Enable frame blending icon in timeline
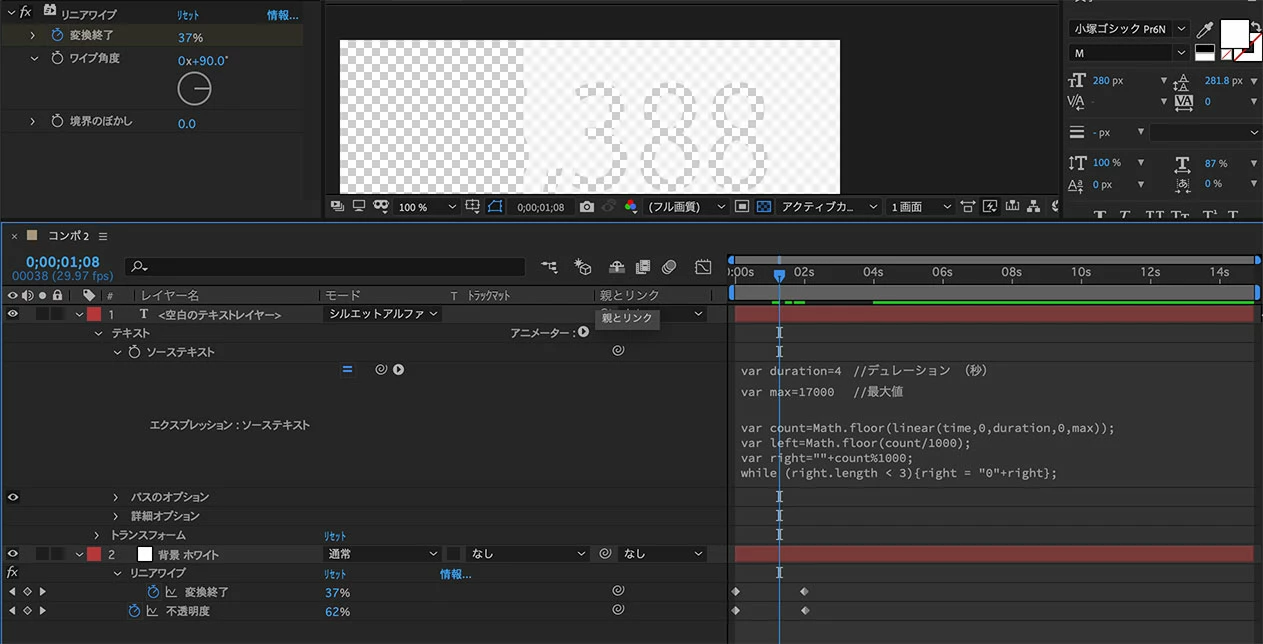This screenshot has height=644, width=1263. [643, 267]
